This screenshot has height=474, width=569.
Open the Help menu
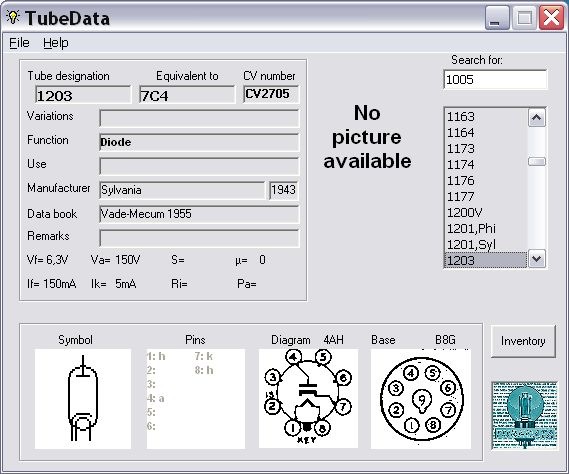[56, 43]
